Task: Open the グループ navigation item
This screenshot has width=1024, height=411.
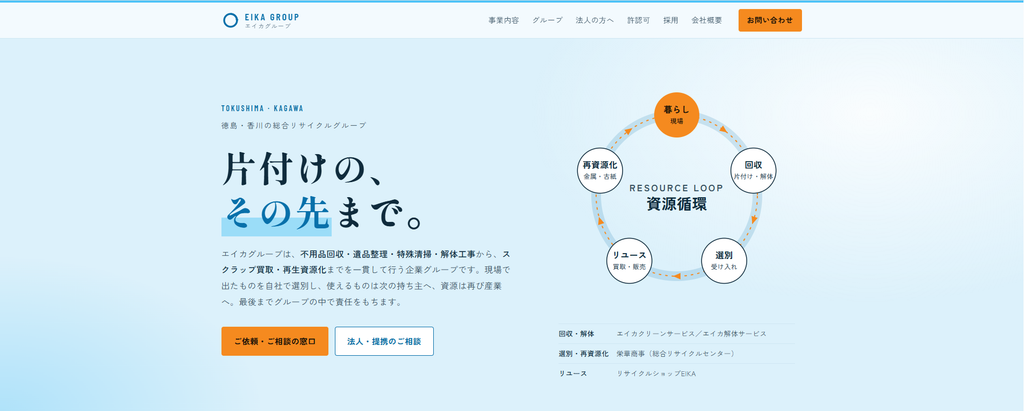Action: 547,20
